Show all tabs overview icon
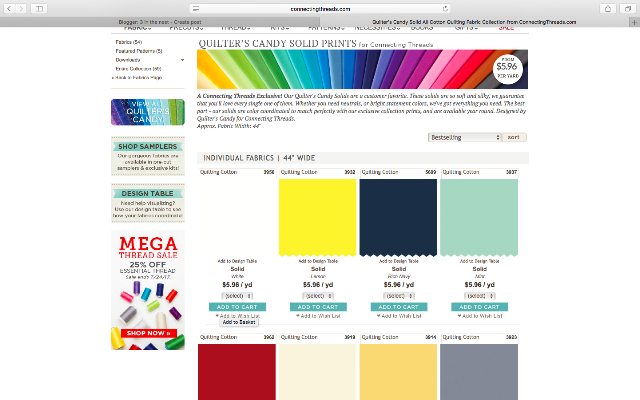640x400 pixels. coord(628,8)
